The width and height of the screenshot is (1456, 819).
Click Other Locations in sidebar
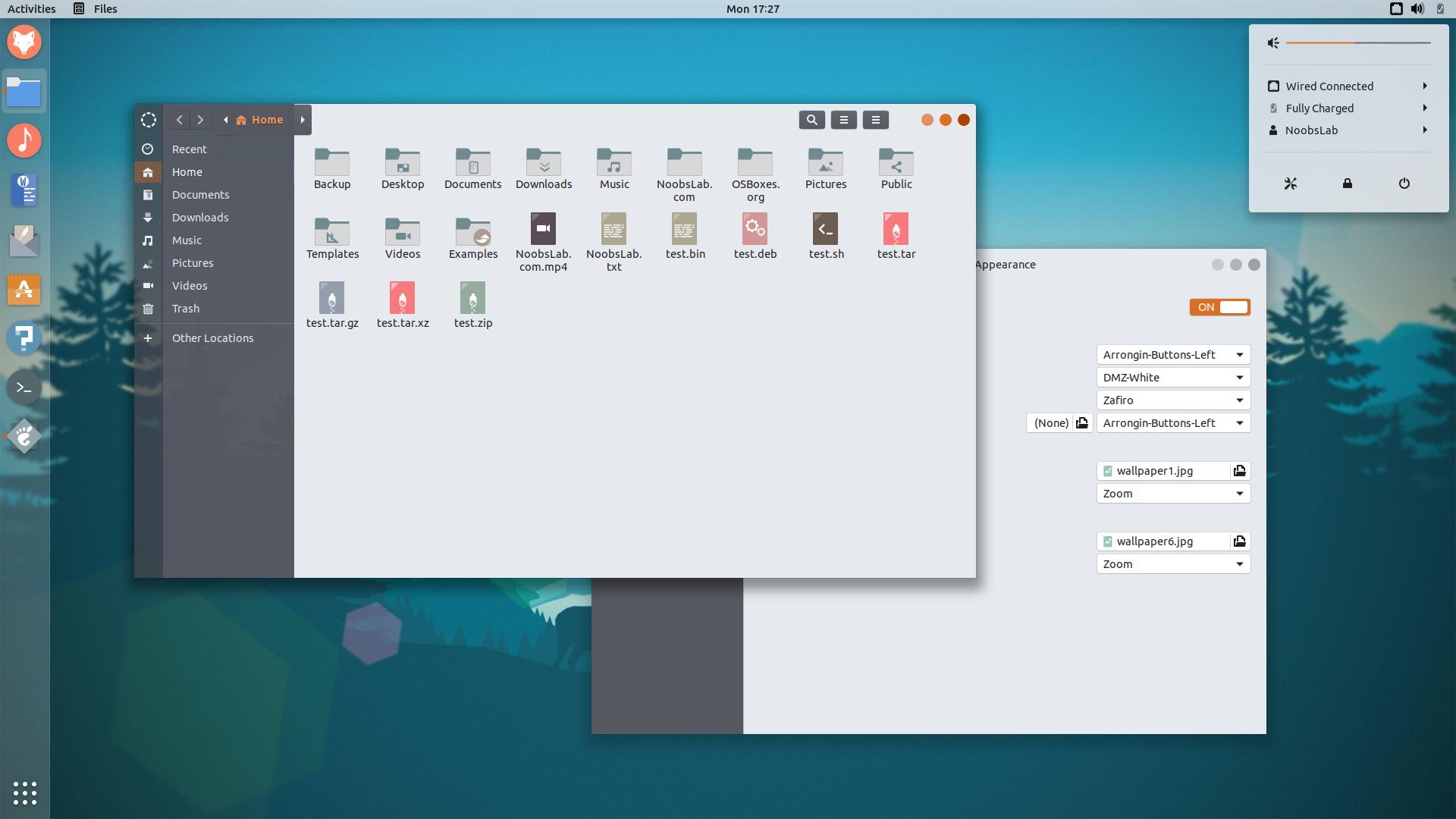[215, 338]
